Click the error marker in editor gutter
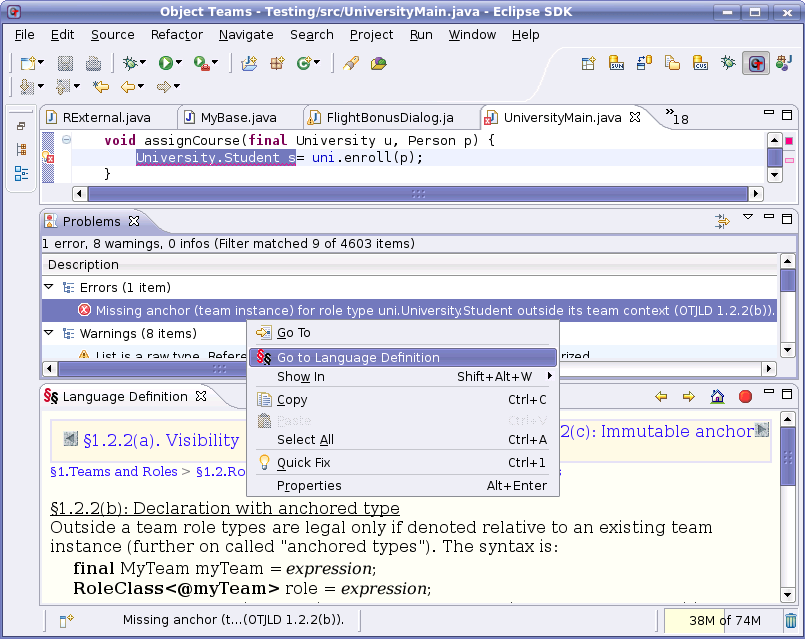Viewport: 805px width, 639px height. (x=47, y=157)
